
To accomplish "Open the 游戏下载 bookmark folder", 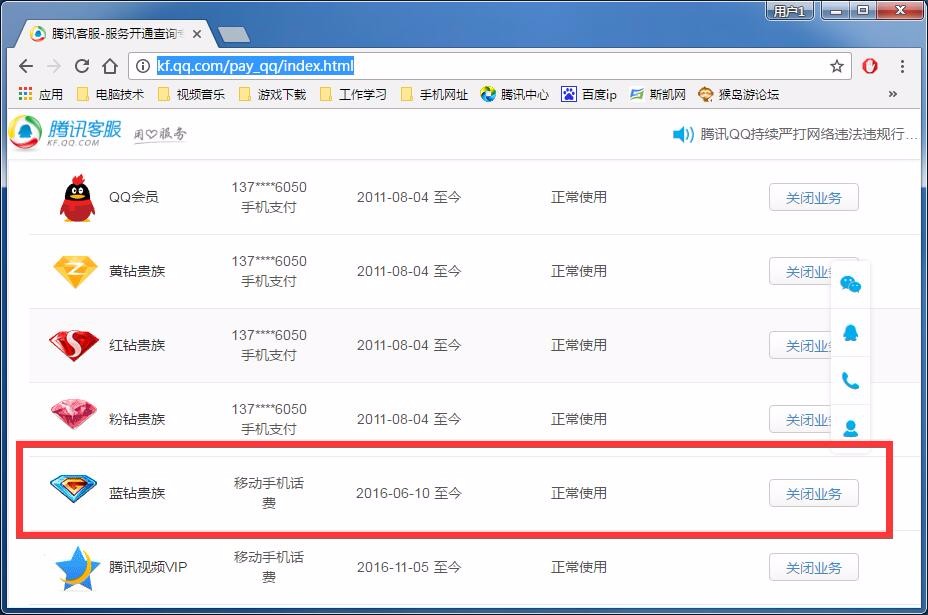I will (273, 94).
